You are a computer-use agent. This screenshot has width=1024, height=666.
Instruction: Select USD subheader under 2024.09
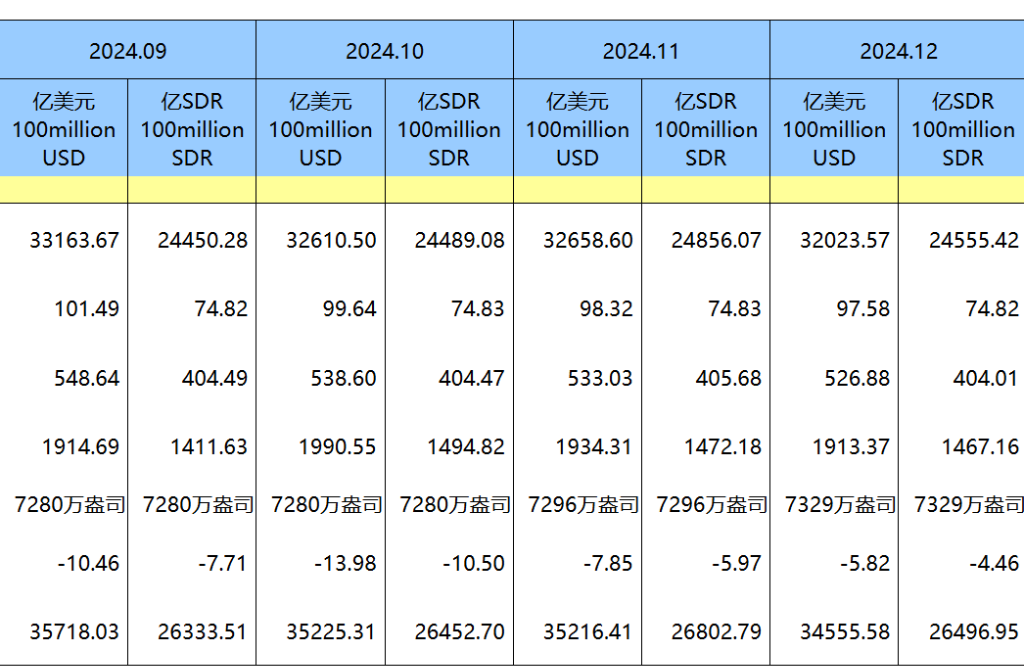pyautogui.click(x=64, y=129)
